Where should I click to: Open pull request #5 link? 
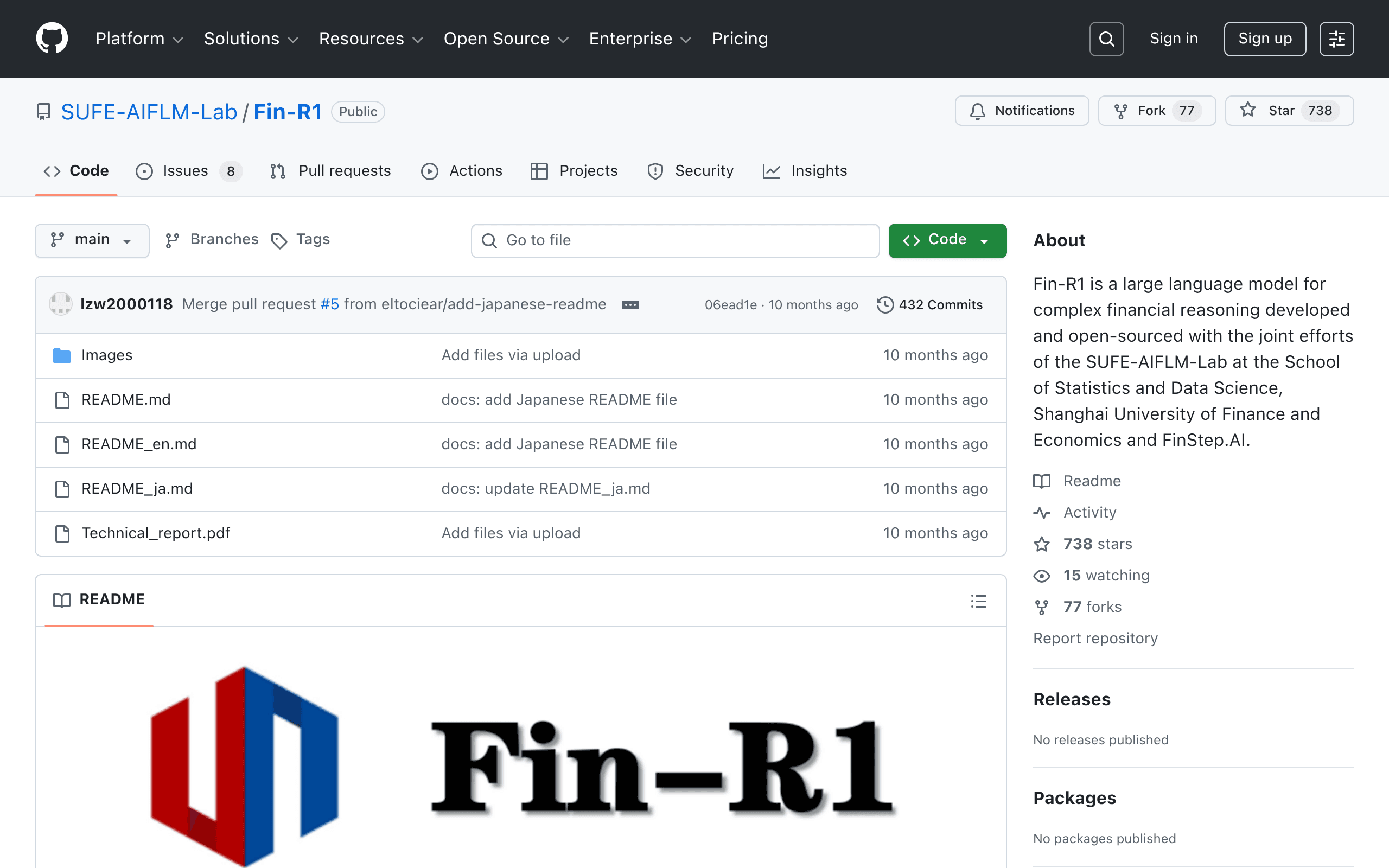329,304
